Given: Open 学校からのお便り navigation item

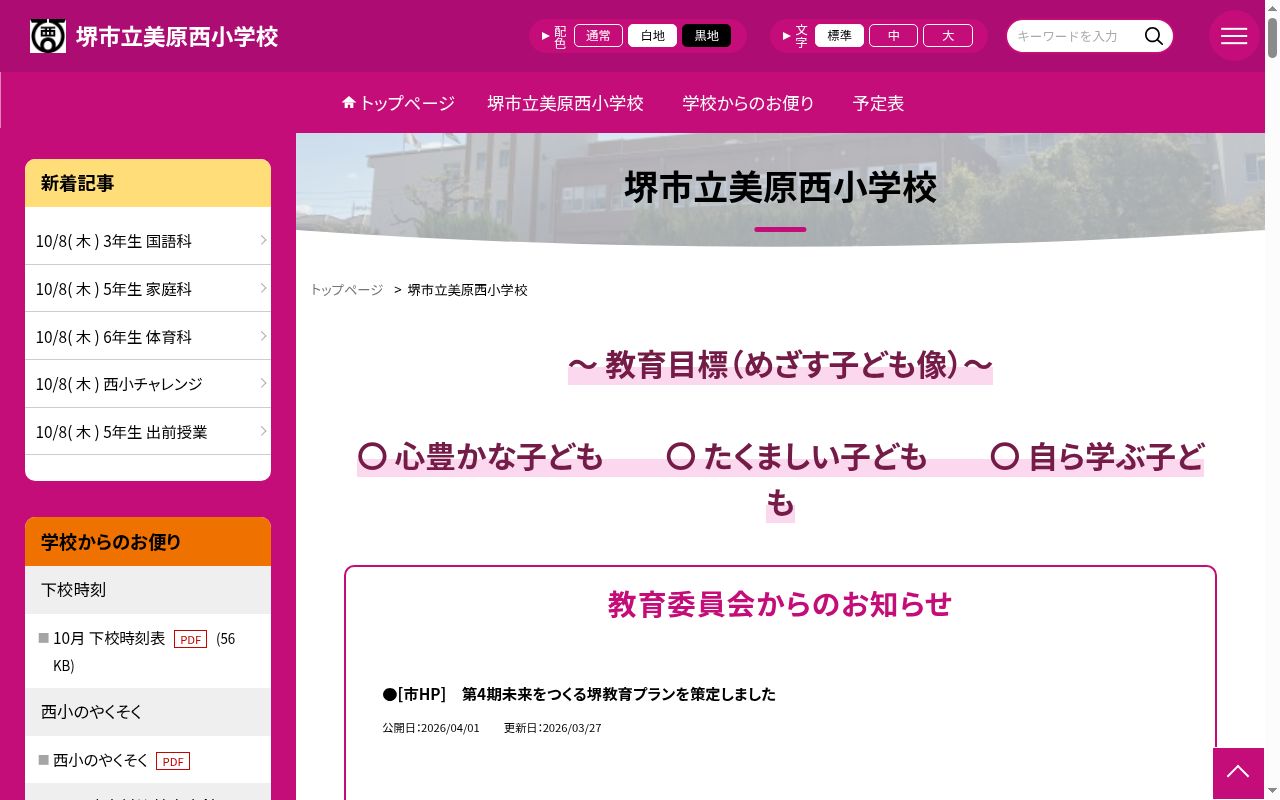Looking at the screenshot, I should click(748, 103).
